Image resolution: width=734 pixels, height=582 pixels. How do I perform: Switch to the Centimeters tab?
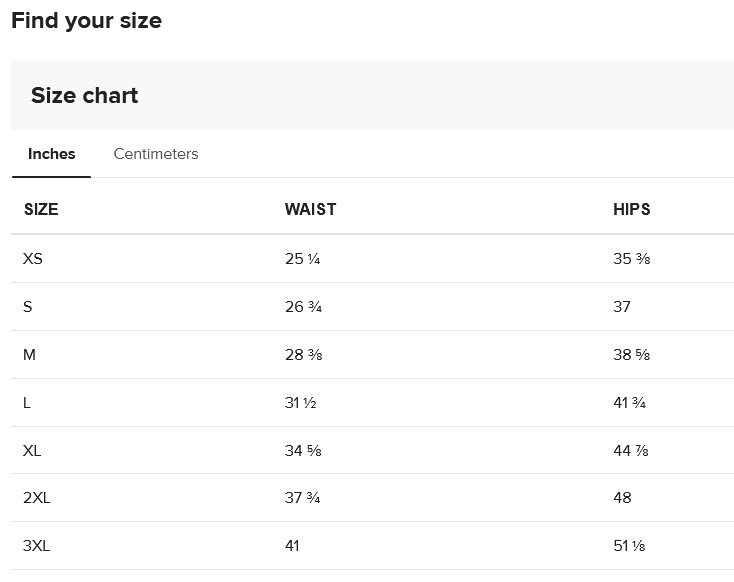point(156,154)
